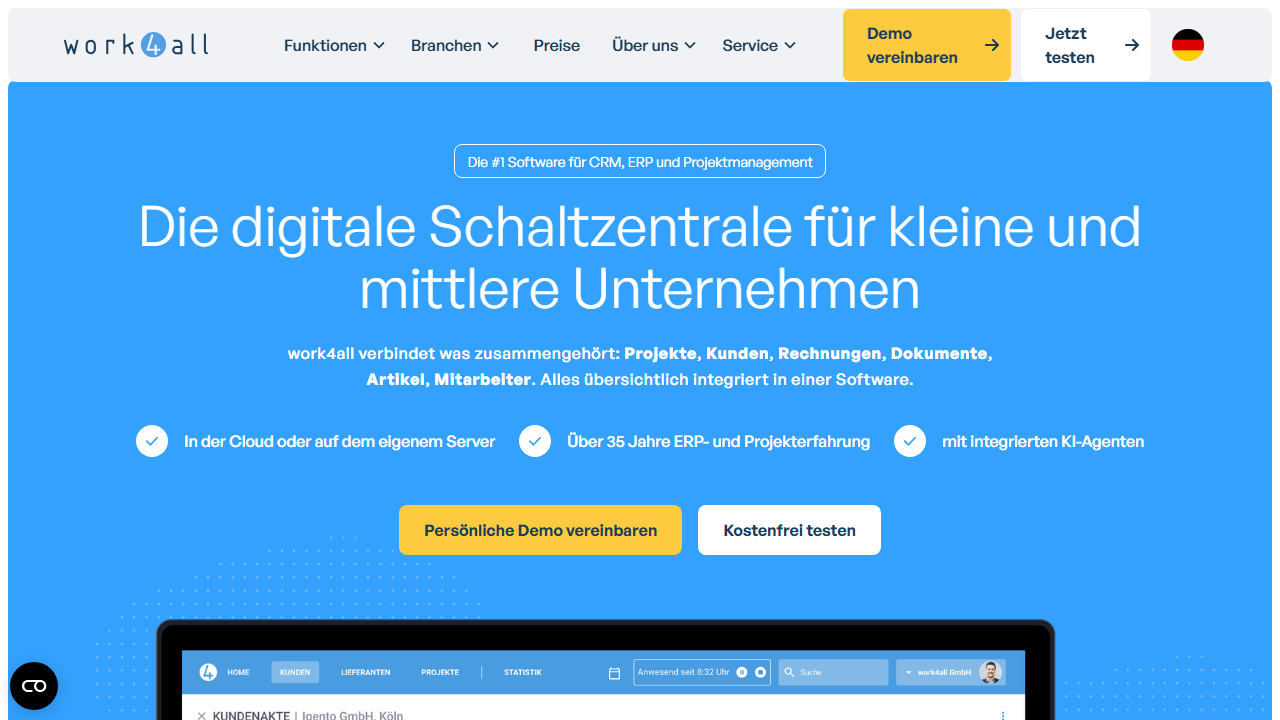Open the German flag language selector
1280x720 pixels.
click(x=1188, y=45)
